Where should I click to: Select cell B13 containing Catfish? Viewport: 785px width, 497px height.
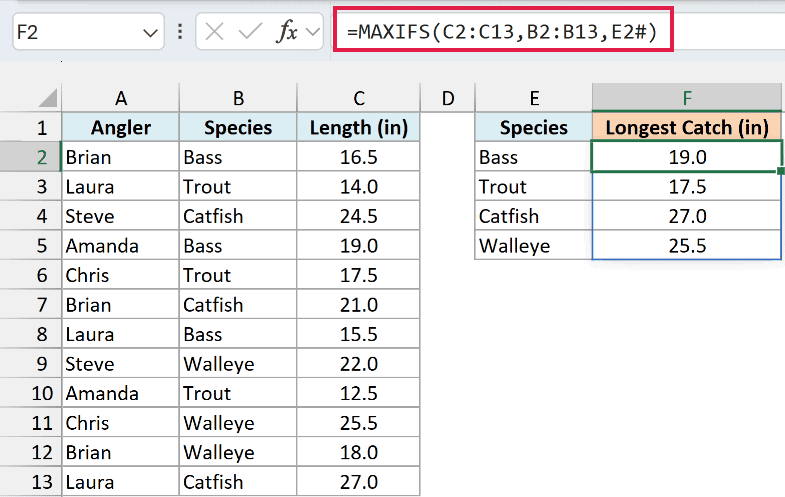[x=238, y=481]
